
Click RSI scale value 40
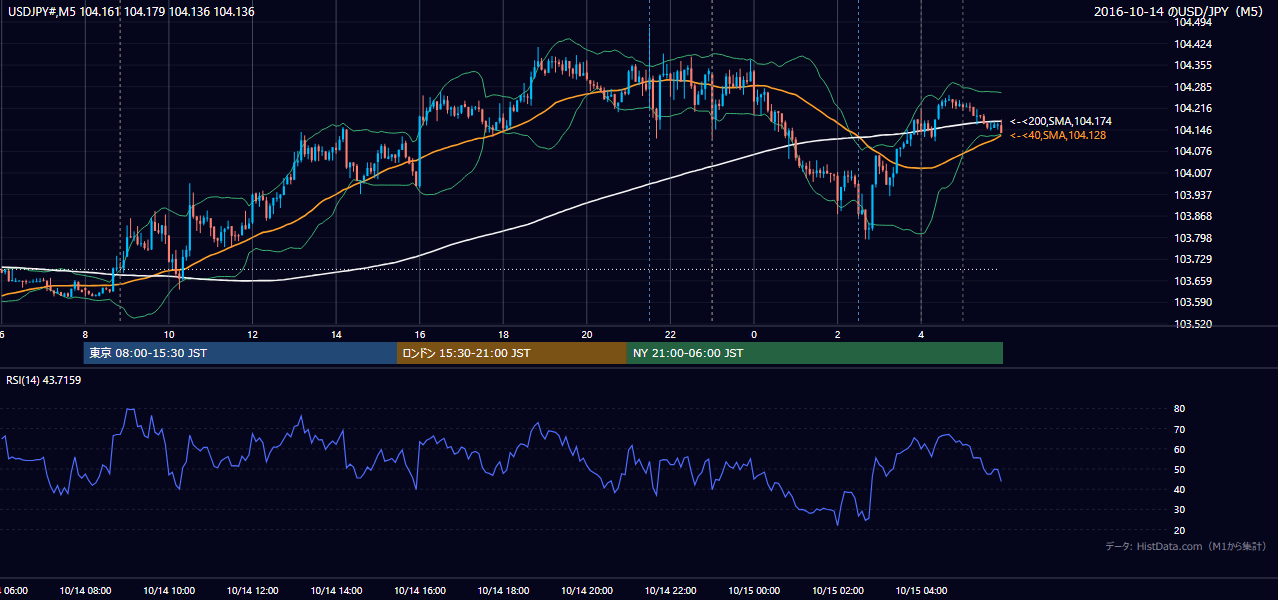click(1180, 489)
